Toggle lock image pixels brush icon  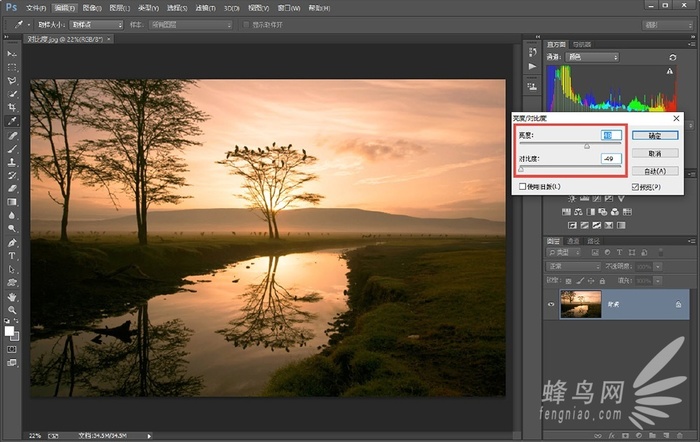tap(579, 281)
